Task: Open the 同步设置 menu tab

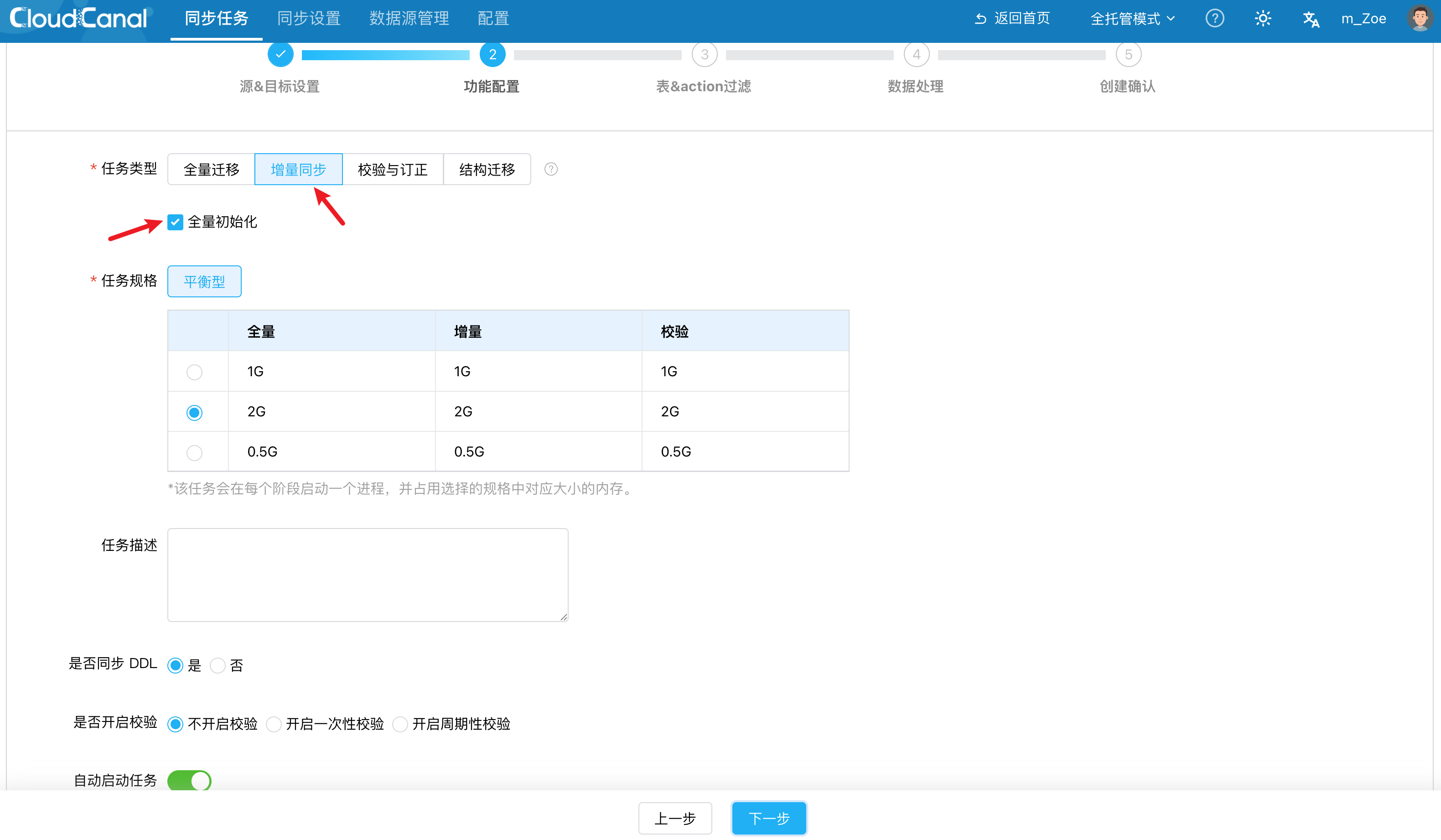Action: (x=309, y=18)
